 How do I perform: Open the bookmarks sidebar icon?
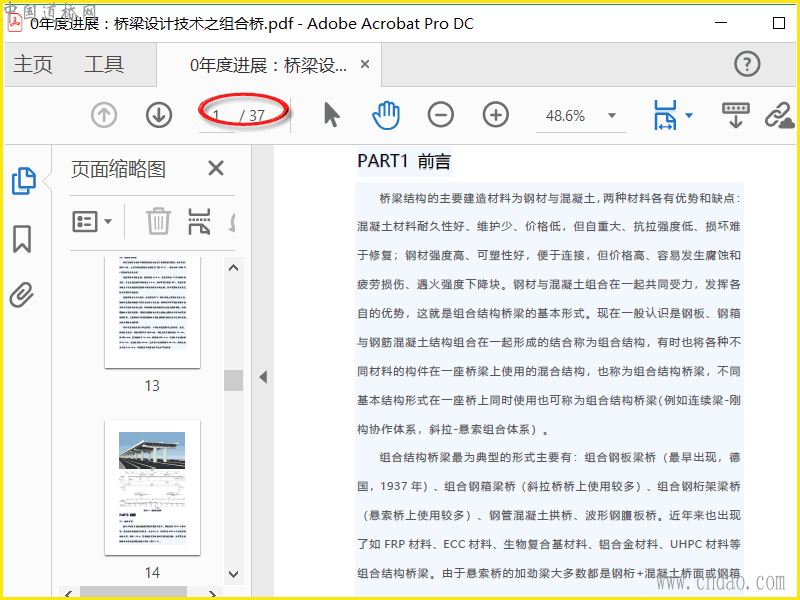coord(22,239)
